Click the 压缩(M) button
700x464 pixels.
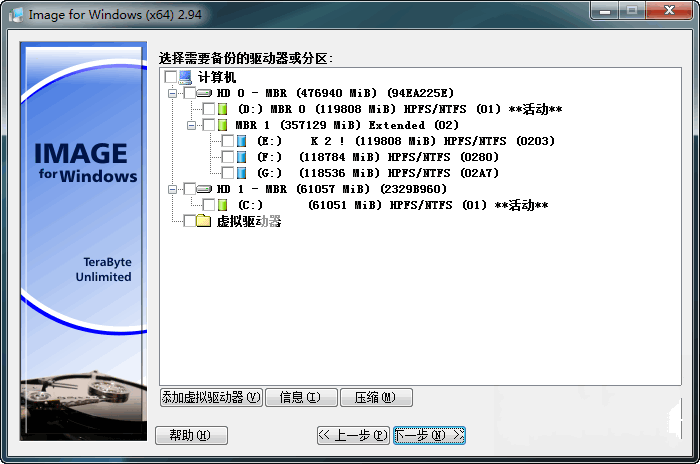click(x=376, y=397)
